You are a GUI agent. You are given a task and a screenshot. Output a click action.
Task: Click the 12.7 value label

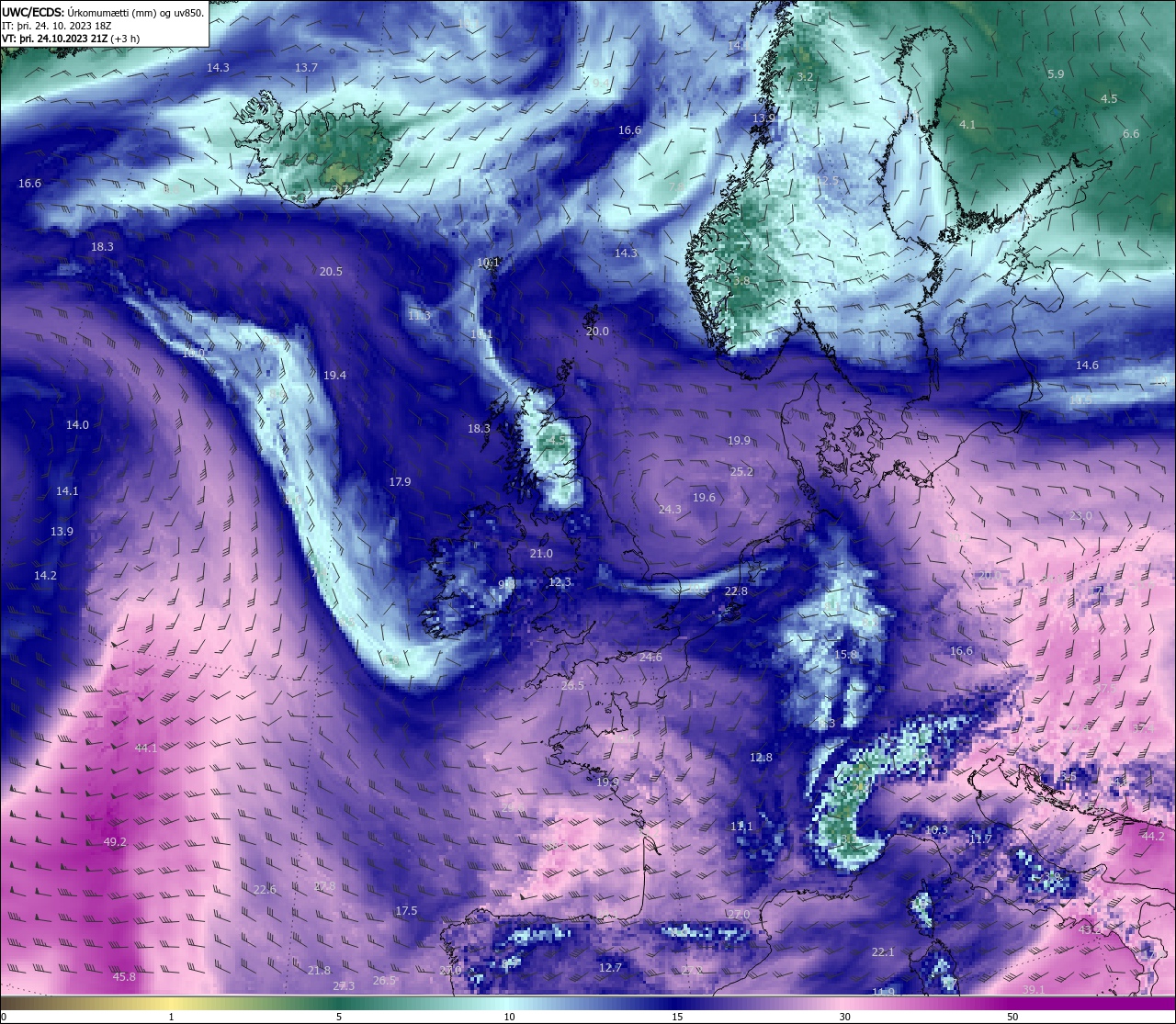click(610, 968)
